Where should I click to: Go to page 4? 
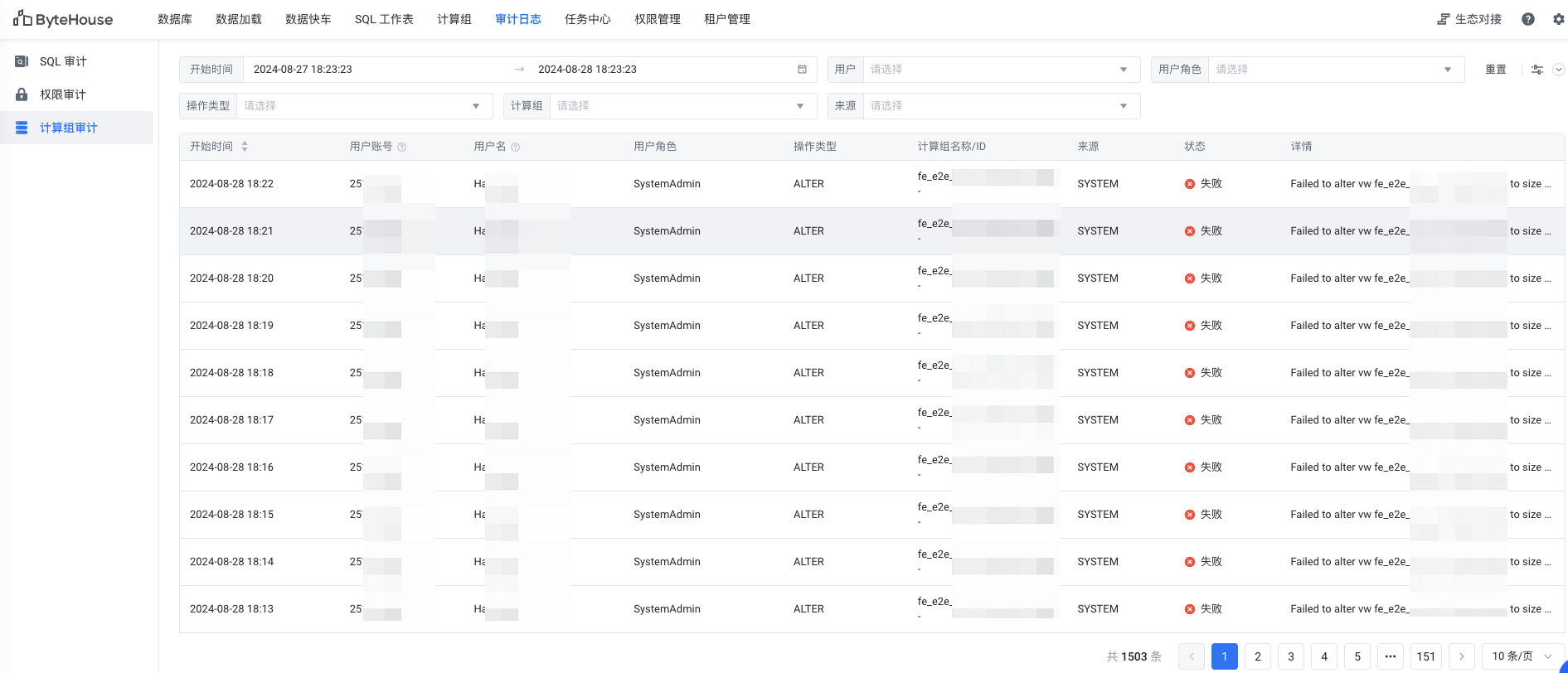pos(1324,656)
